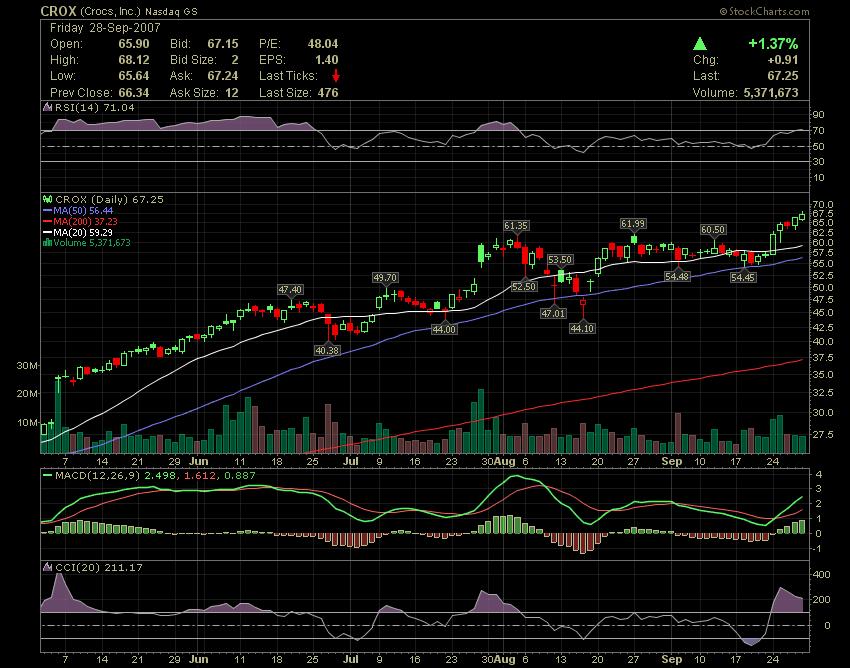This screenshot has height=668, width=850.
Task: Click the 44.10 price low marker
Action: [582, 328]
